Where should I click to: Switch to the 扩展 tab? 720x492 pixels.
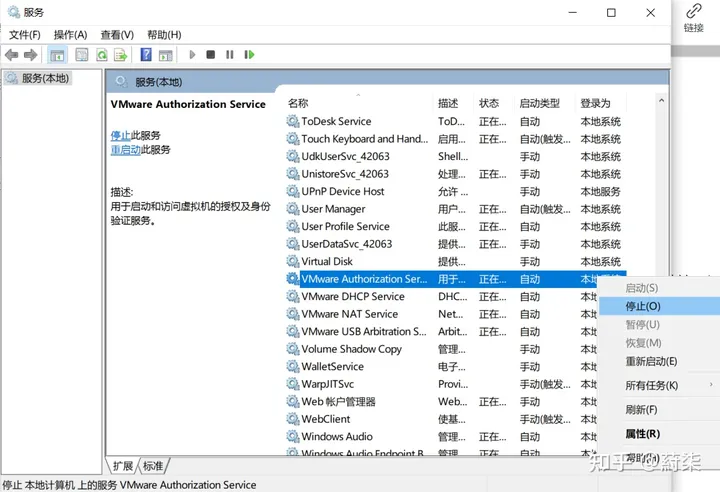(x=123, y=466)
